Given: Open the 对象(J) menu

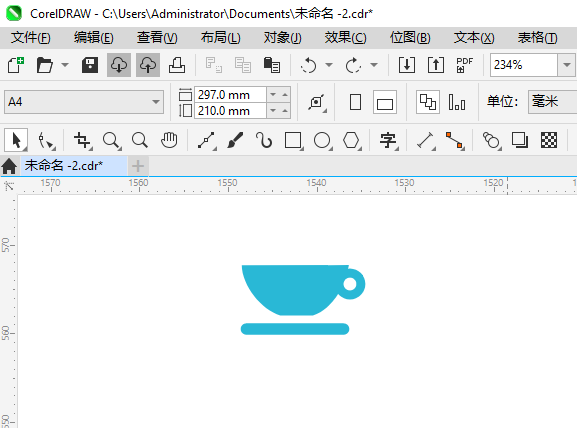Looking at the screenshot, I should pos(283,38).
